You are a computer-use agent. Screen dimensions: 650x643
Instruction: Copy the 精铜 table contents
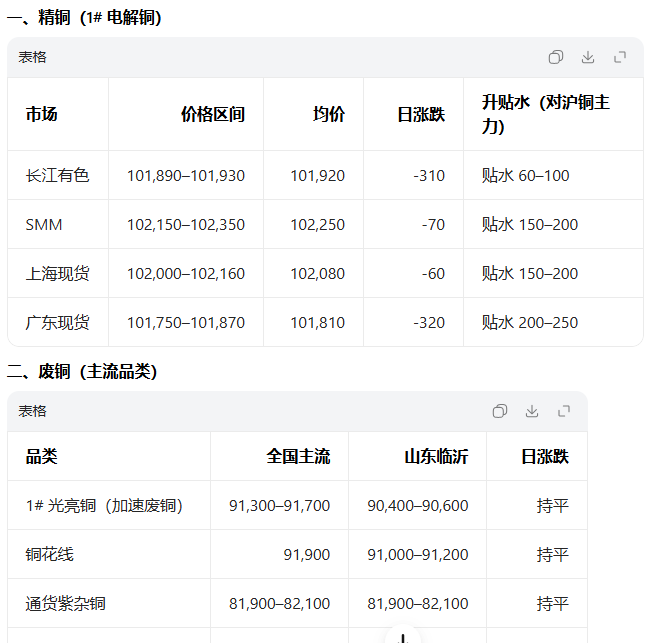point(556,58)
